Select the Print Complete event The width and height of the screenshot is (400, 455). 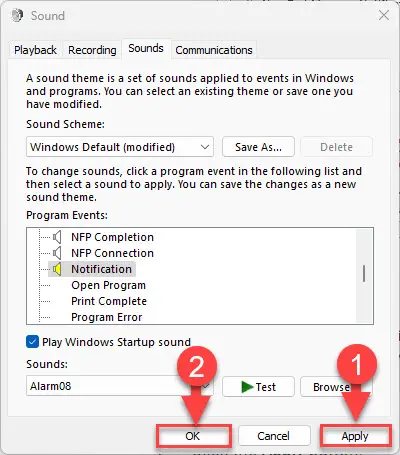(x=109, y=301)
